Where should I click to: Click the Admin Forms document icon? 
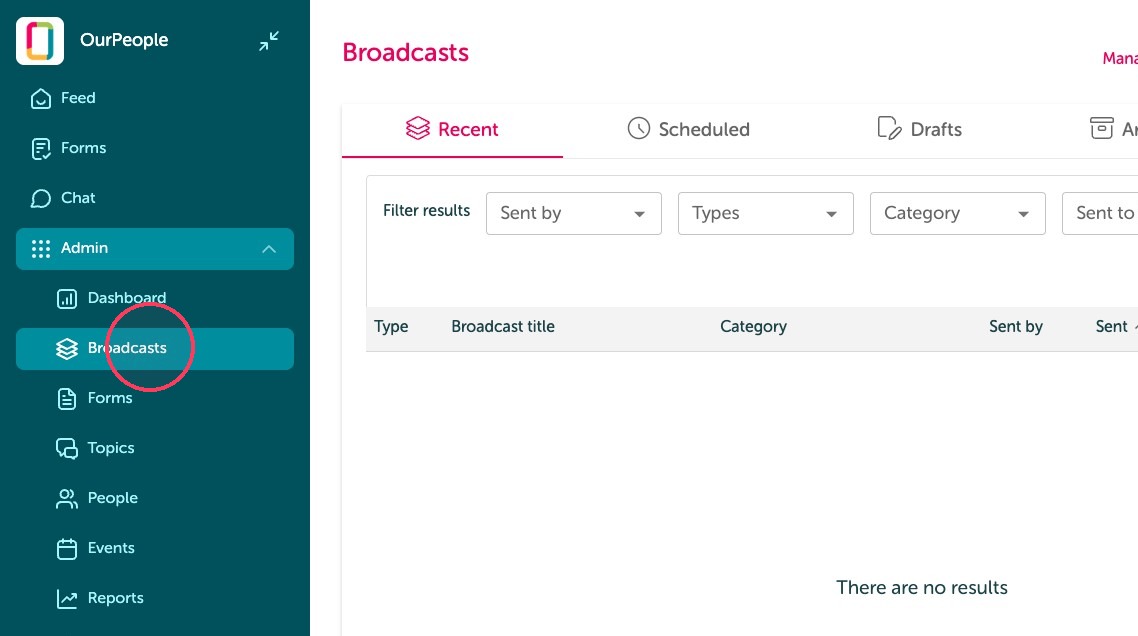tap(67, 399)
